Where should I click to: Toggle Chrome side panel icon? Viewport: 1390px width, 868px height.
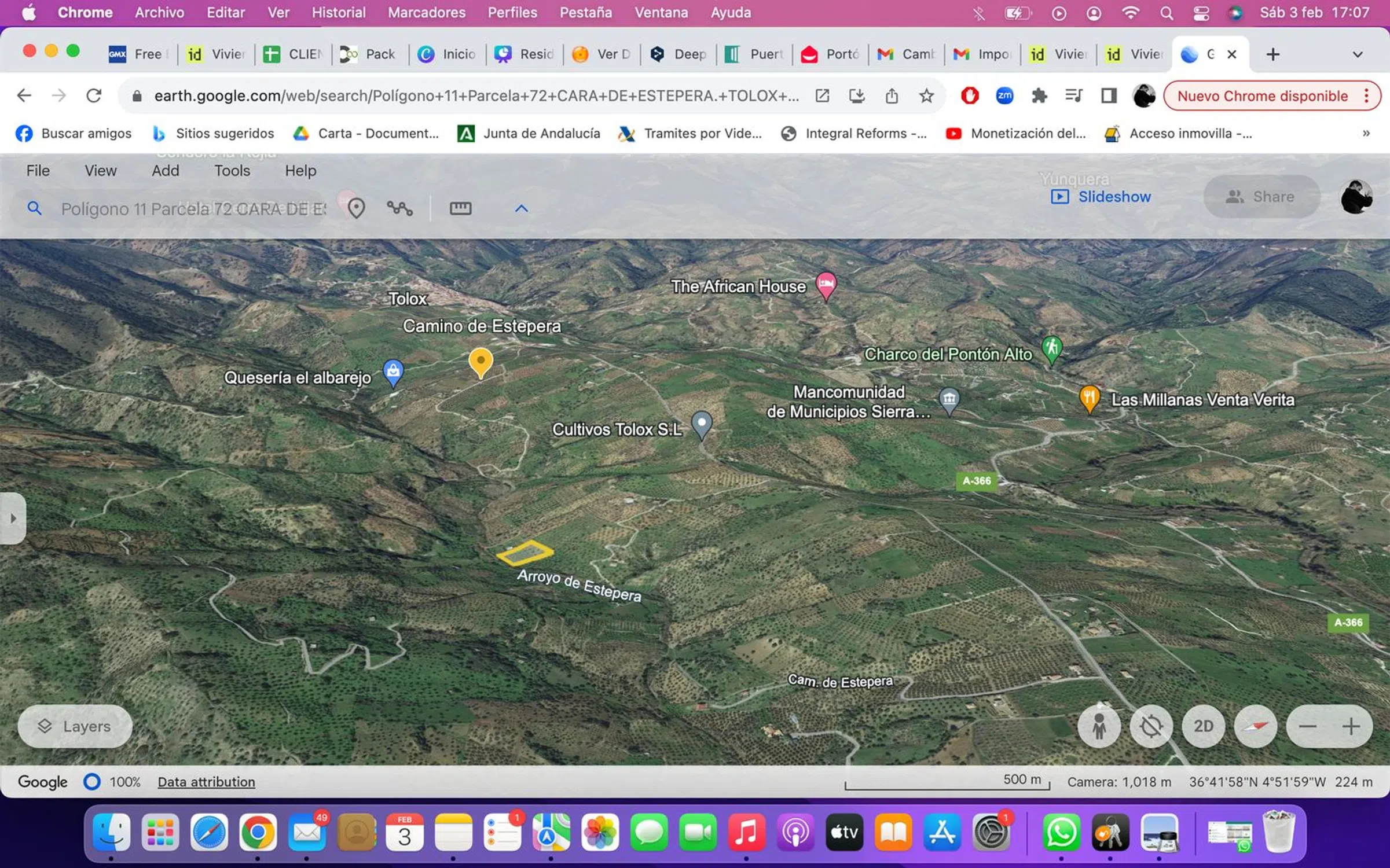[1108, 95]
